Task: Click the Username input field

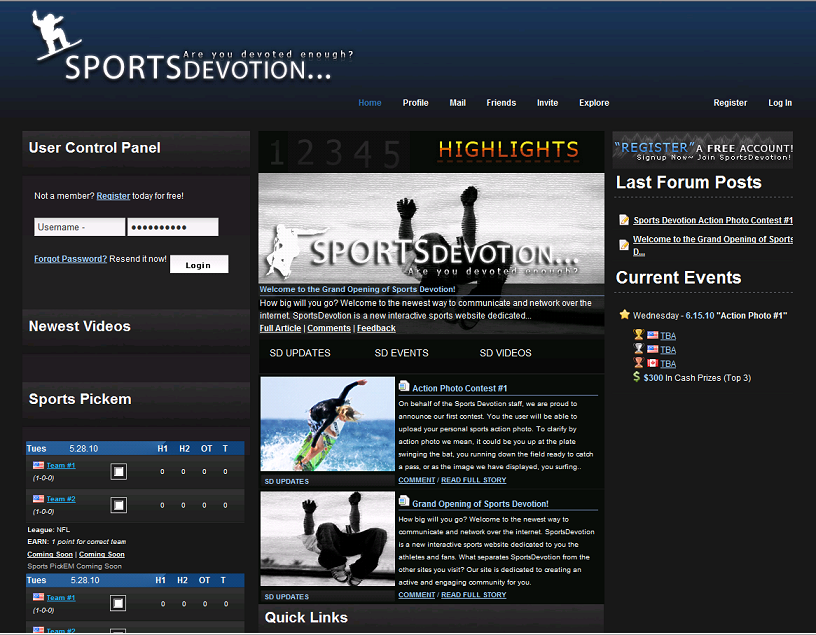Action: click(x=79, y=227)
